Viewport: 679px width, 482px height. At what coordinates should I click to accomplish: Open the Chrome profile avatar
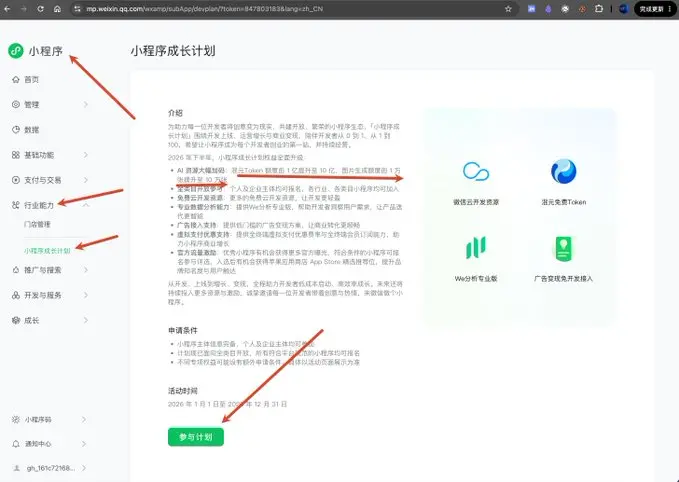(624, 9)
